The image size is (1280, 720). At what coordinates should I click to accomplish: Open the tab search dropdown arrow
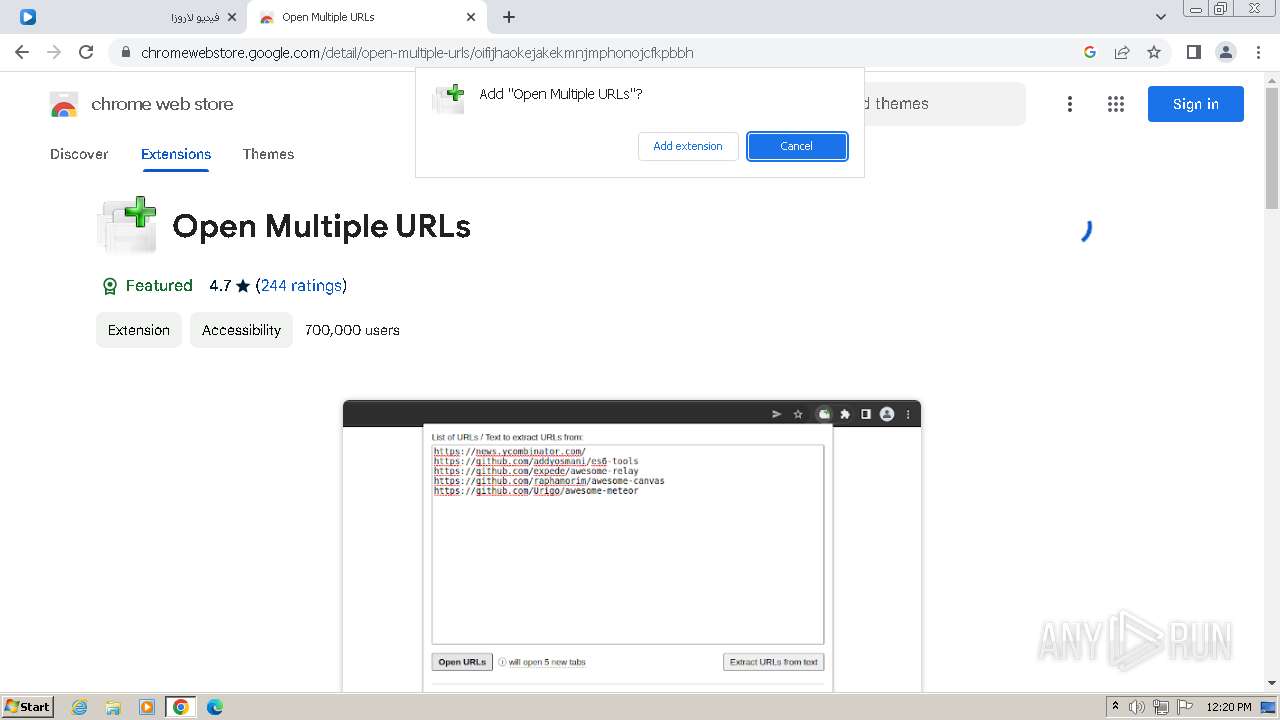(1160, 16)
